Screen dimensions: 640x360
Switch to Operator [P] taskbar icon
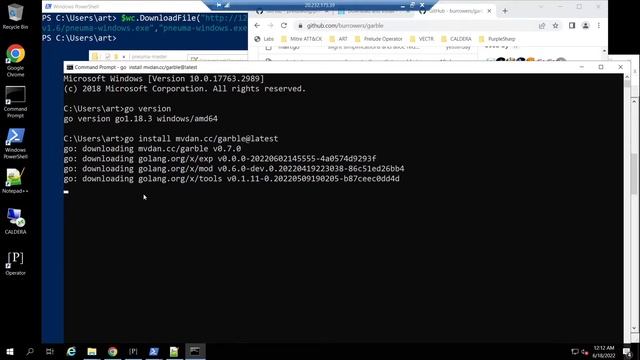click(x=133, y=351)
